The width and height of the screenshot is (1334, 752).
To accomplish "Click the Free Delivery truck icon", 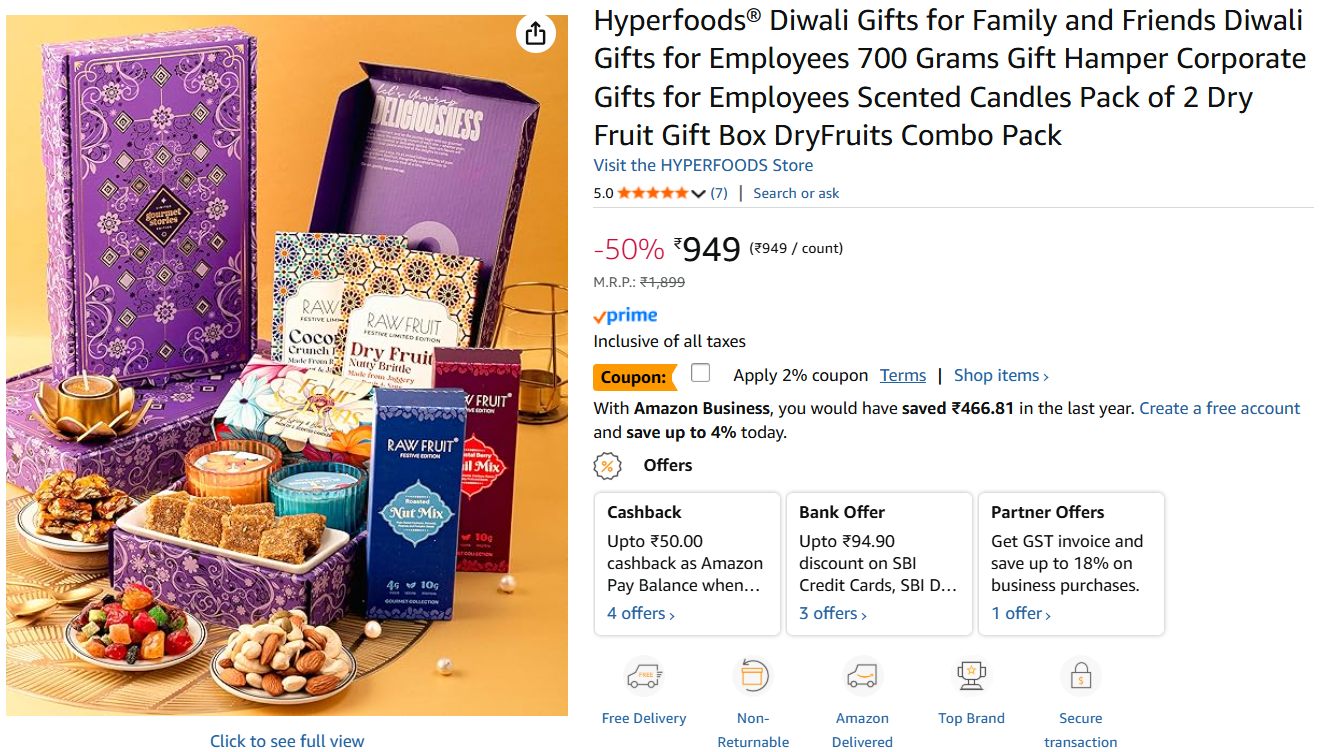I will click(644, 677).
